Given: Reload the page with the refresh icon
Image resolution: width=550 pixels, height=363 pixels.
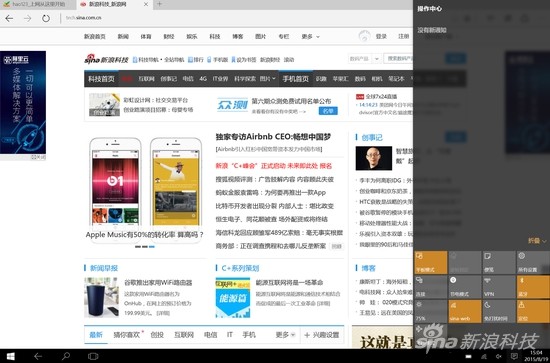Looking at the screenshot, I should [x=46, y=18].
